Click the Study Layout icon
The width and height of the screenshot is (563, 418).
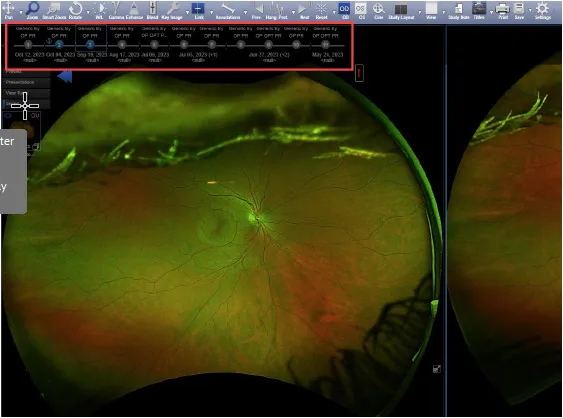(x=401, y=9)
